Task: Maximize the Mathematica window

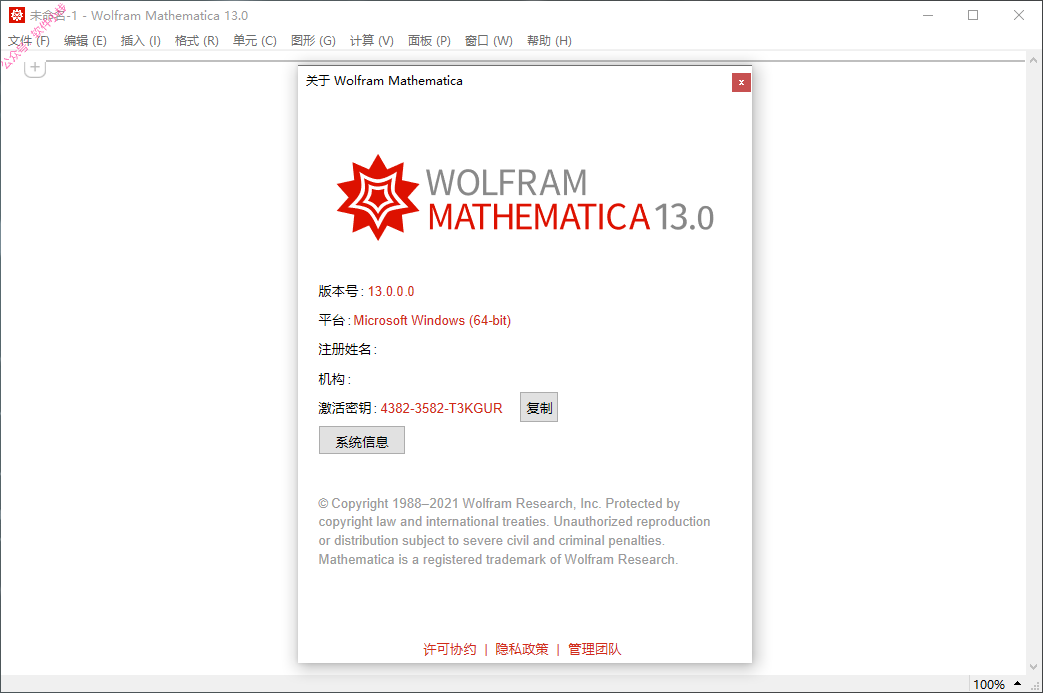Action: coord(973,15)
